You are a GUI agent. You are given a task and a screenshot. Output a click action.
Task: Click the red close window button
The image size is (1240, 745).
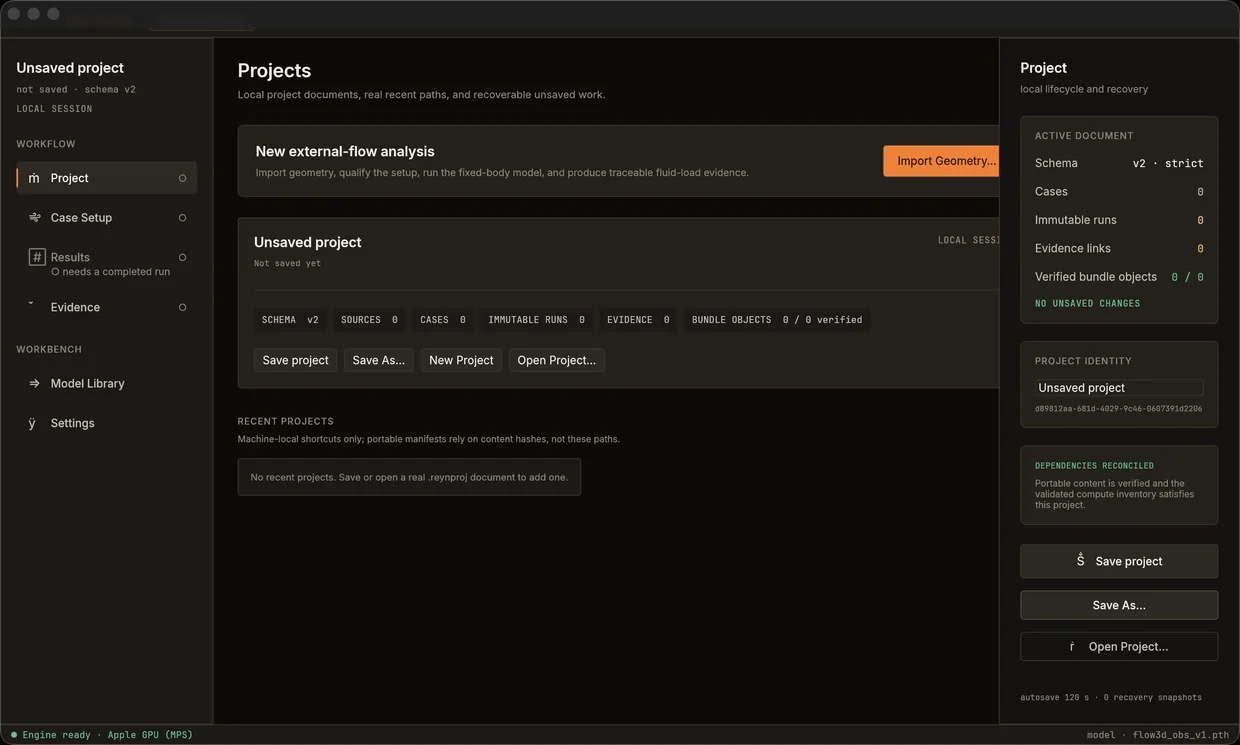pos(14,14)
